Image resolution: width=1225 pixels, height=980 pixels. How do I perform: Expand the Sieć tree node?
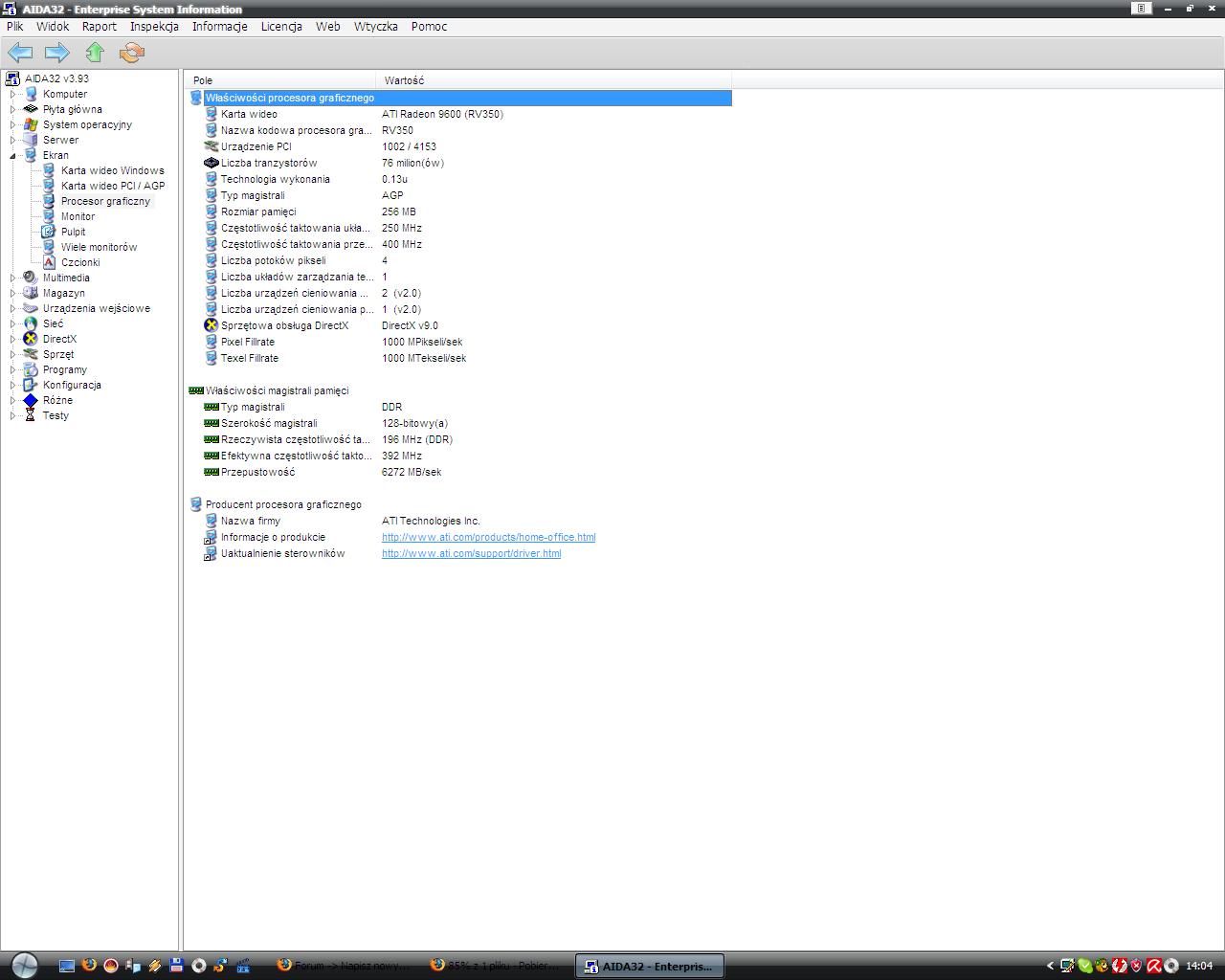pyautogui.click(x=12, y=323)
